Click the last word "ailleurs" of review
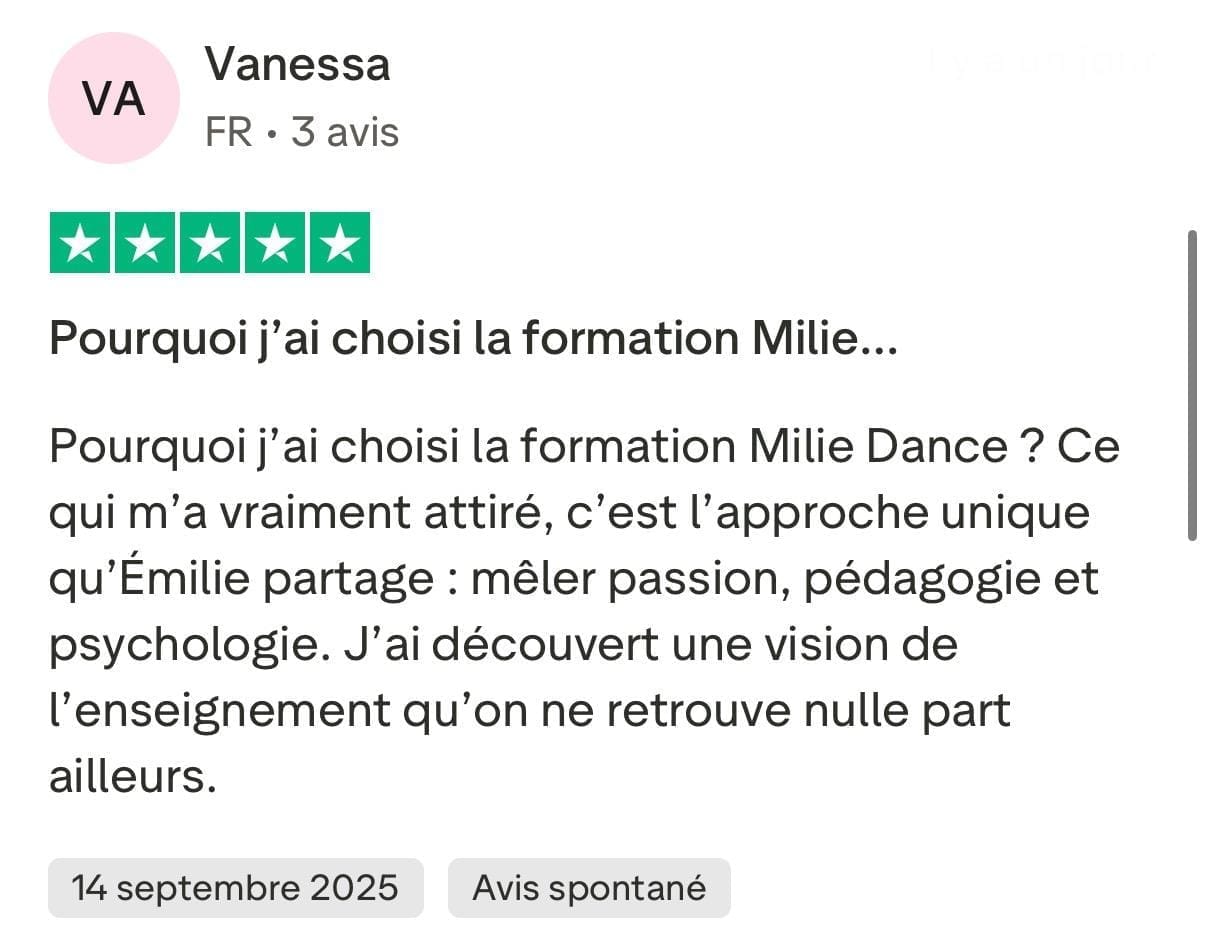 pyautogui.click(x=130, y=777)
